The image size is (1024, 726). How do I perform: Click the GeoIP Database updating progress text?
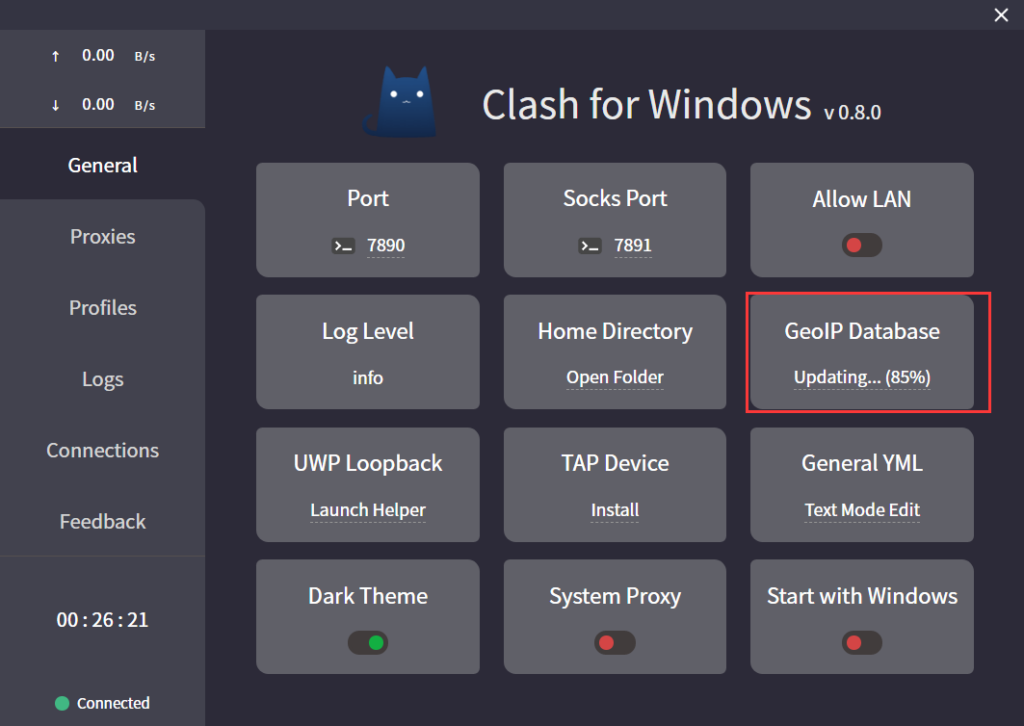point(862,377)
